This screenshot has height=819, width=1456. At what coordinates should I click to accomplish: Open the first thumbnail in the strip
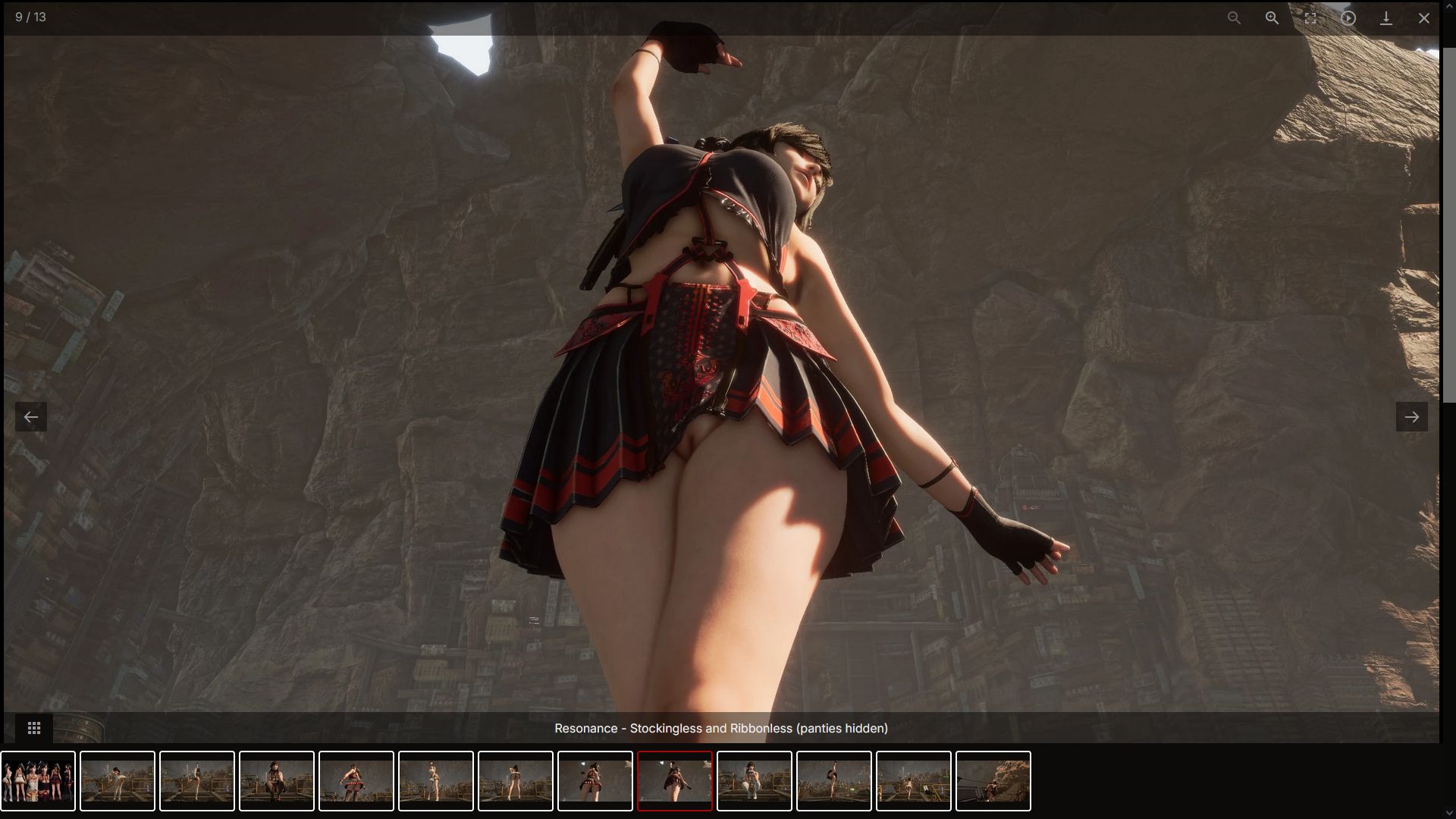(x=38, y=780)
